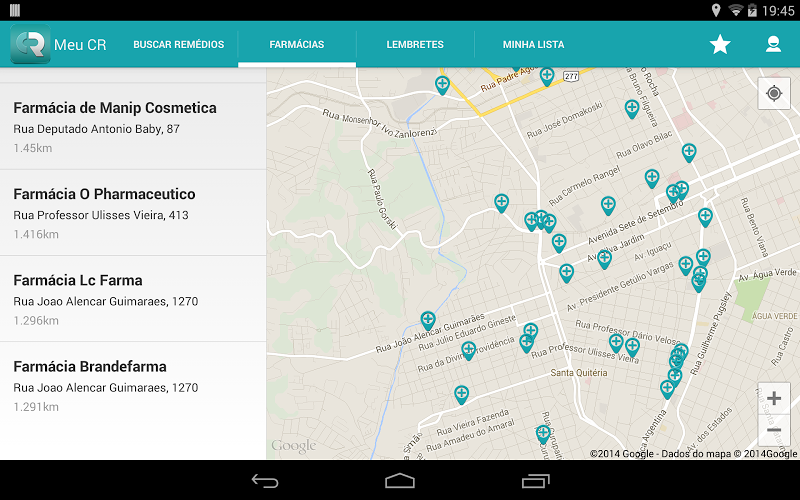Tap the ÁGUA VERDE park label
800x500 pixels.
point(774,316)
